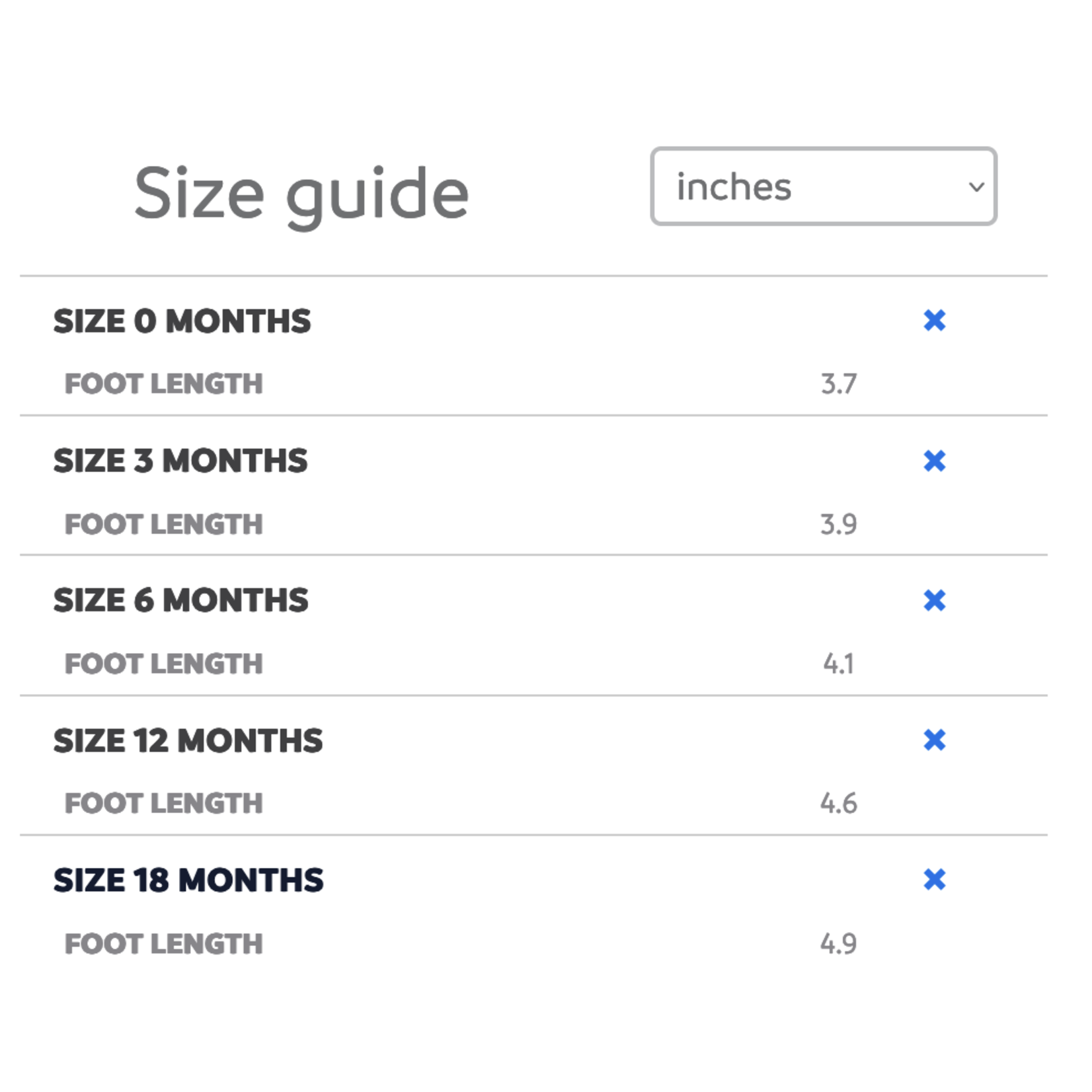Click the Size 12 Months heading

188,740
